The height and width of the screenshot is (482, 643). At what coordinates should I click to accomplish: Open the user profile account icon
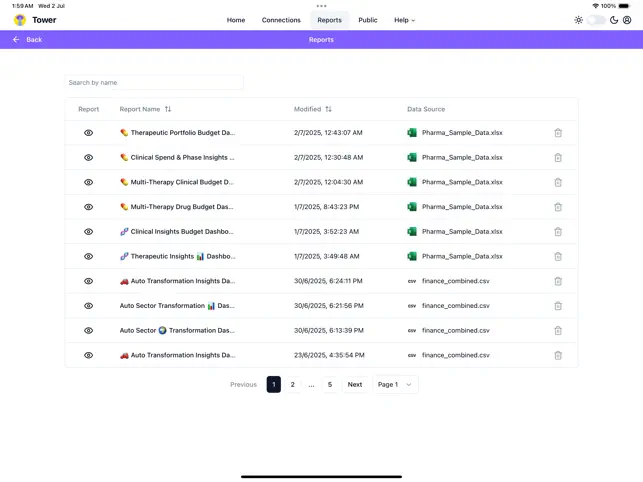coord(627,20)
